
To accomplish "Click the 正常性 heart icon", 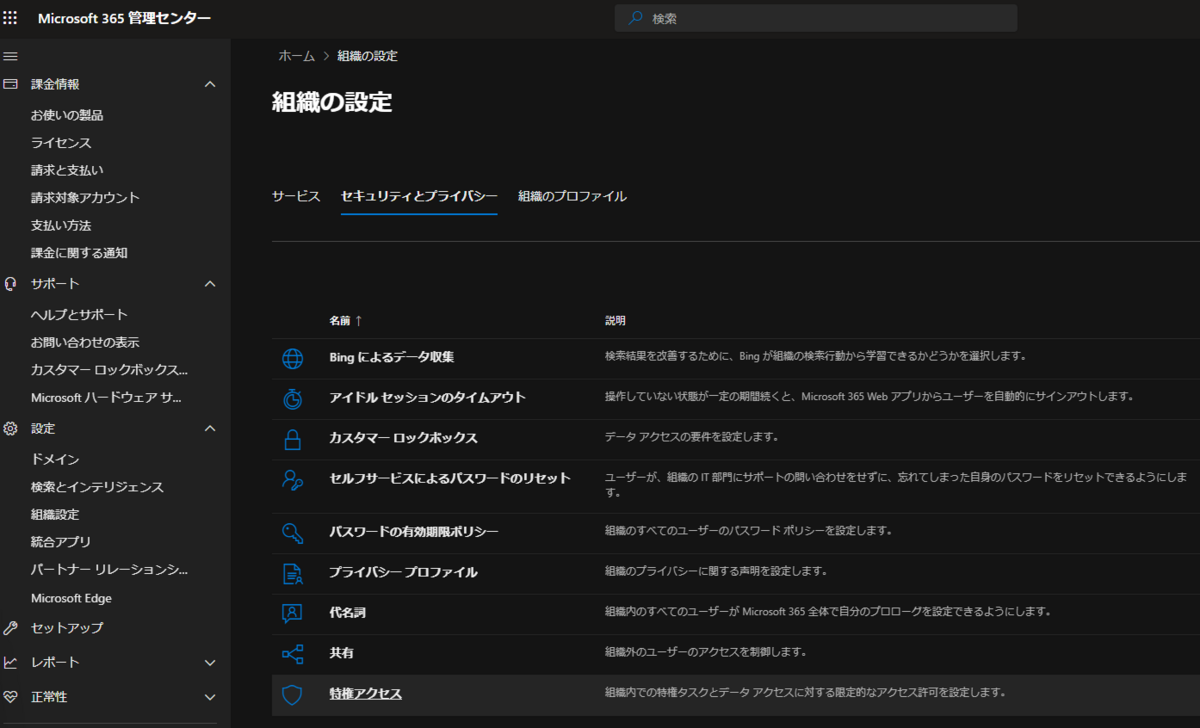I will click(x=11, y=697).
